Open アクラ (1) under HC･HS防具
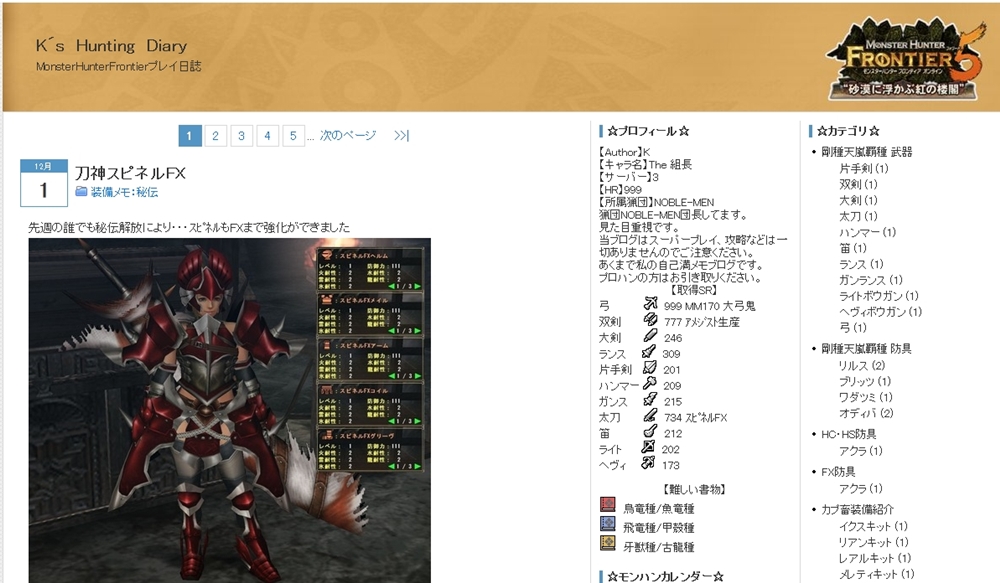The width and height of the screenshot is (1000, 583). tap(861, 451)
